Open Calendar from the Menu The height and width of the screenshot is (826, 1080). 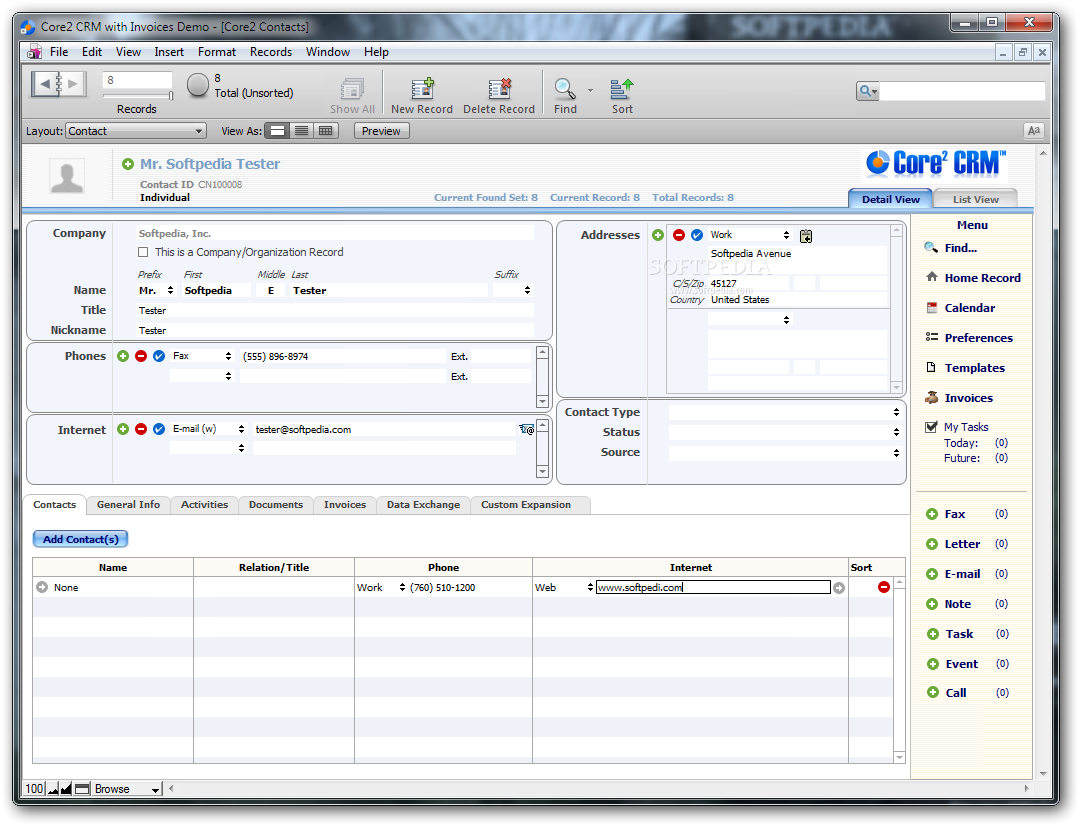[x=970, y=308]
